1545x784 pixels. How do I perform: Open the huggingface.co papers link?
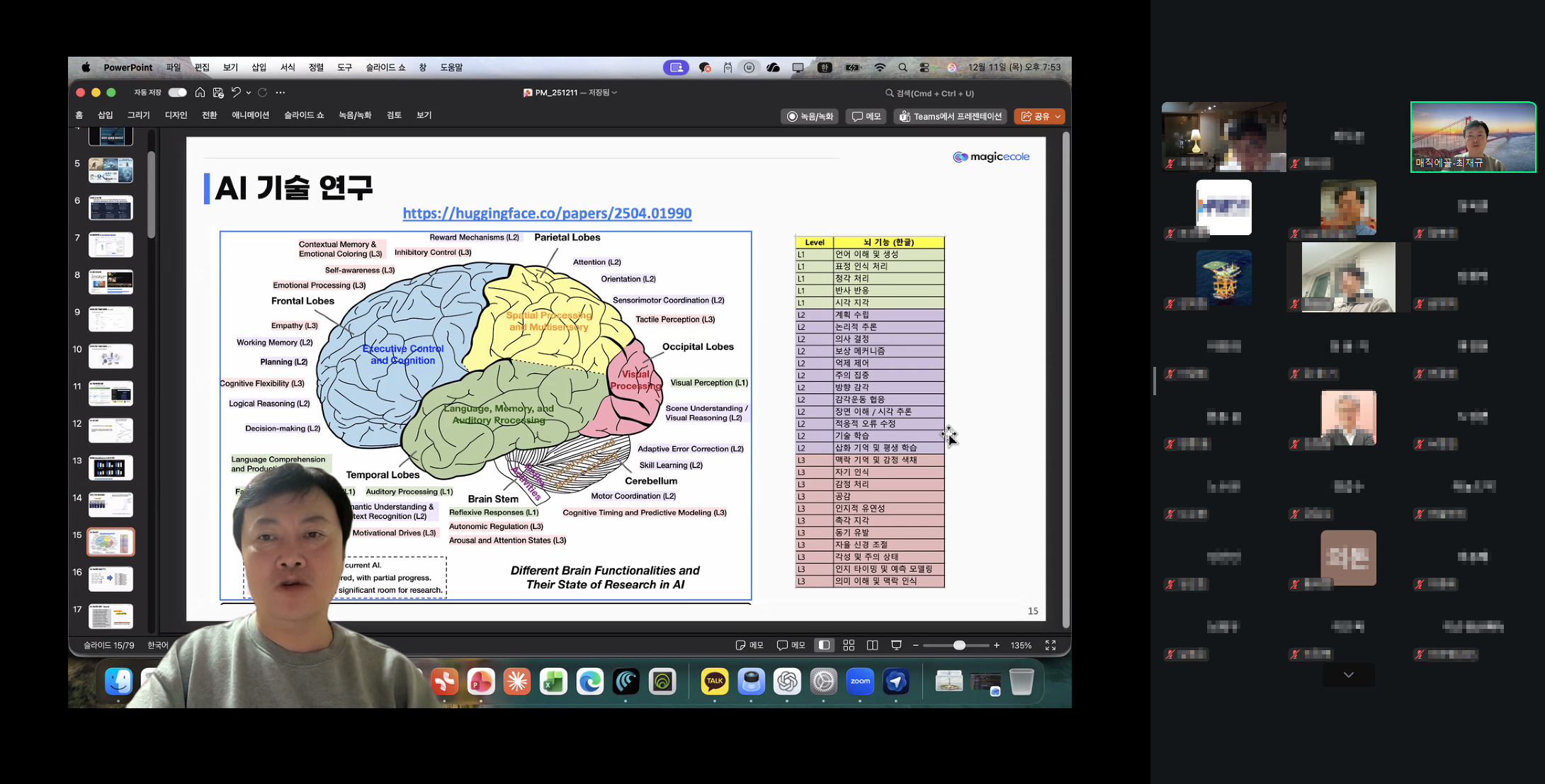[x=547, y=213]
